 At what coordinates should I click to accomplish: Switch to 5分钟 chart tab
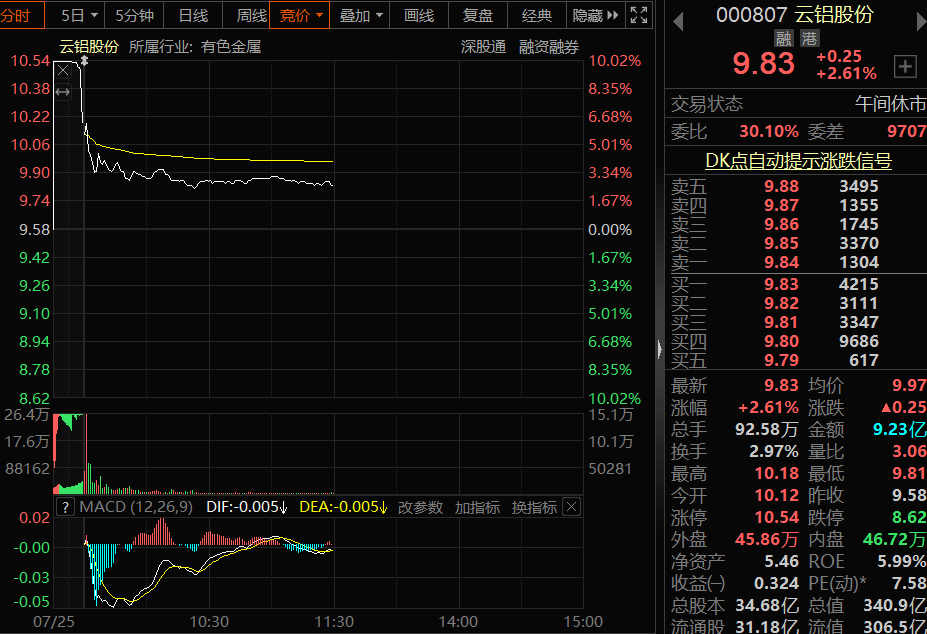pyautogui.click(x=134, y=15)
